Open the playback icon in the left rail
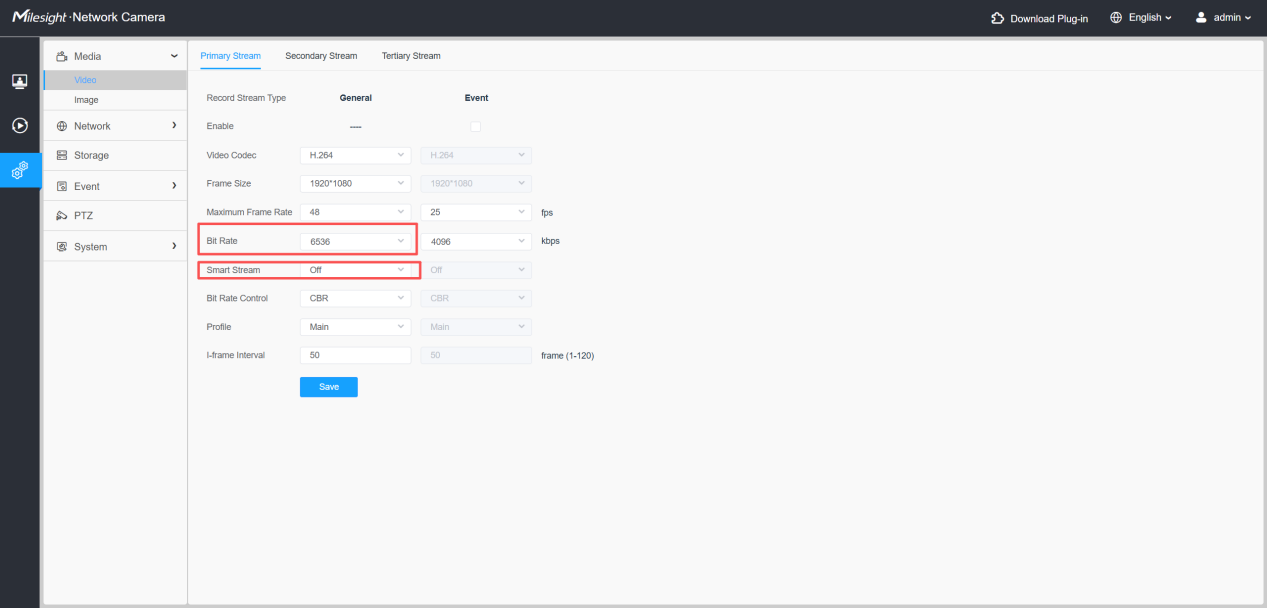This screenshot has height=608, width=1267. click(19, 126)
